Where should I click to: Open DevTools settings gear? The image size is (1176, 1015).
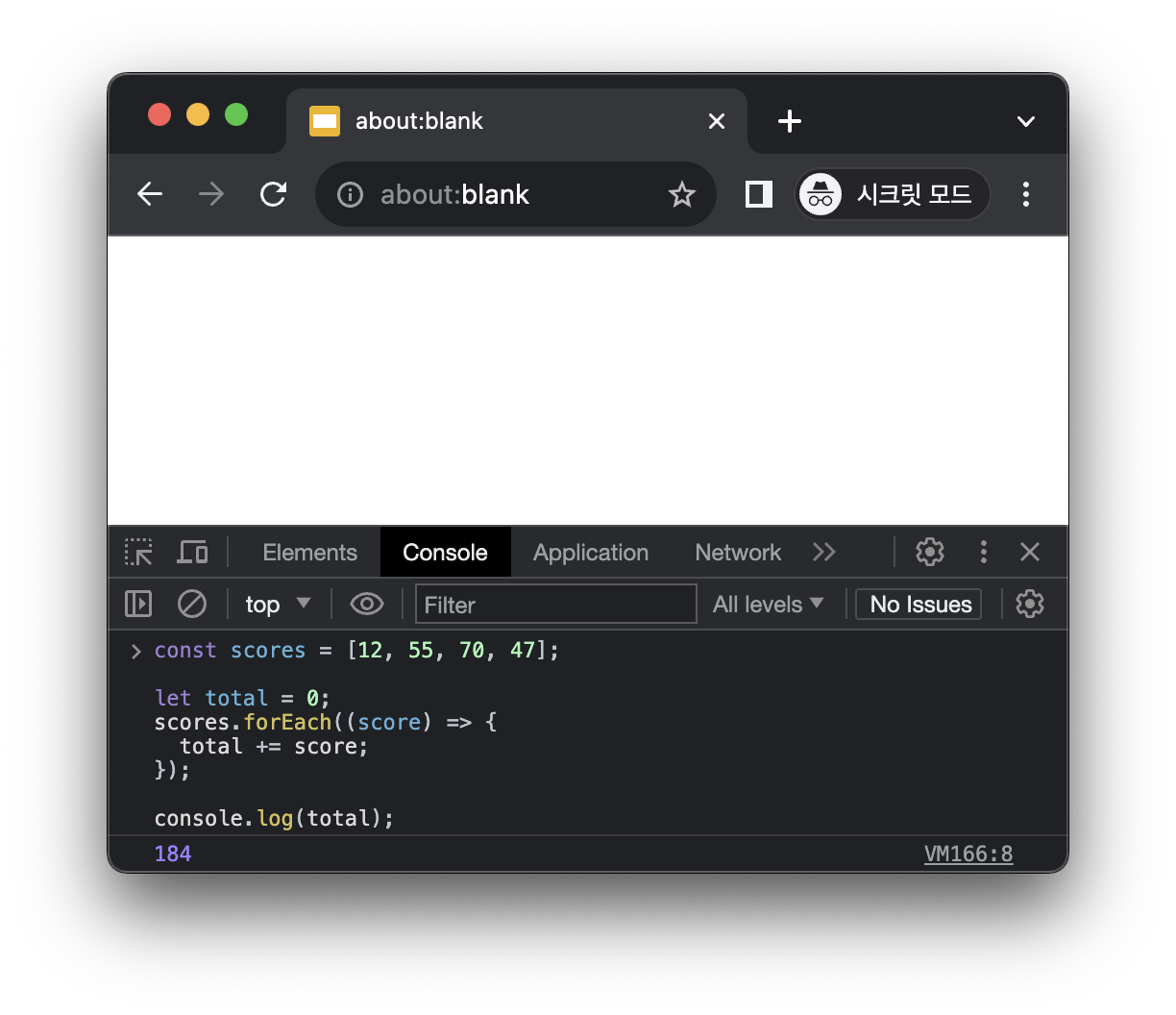930,552
